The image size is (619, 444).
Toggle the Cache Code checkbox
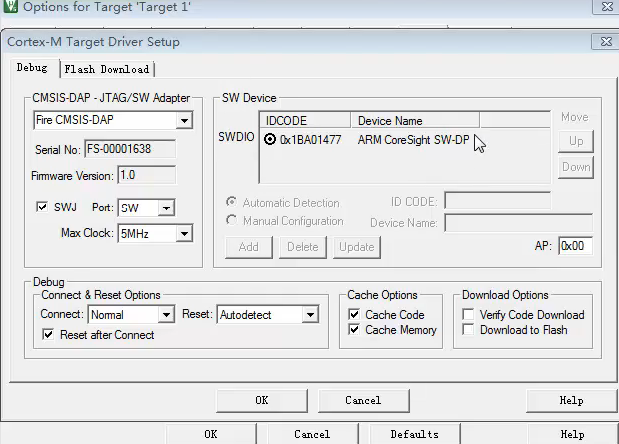coord(354,314)
